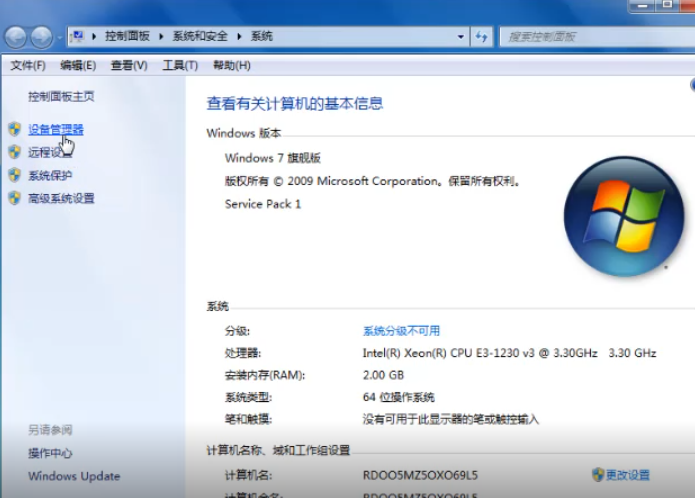
Task: Expand the arrow after 控制面板 in breadcrumb
Action: tap(165, 37)
